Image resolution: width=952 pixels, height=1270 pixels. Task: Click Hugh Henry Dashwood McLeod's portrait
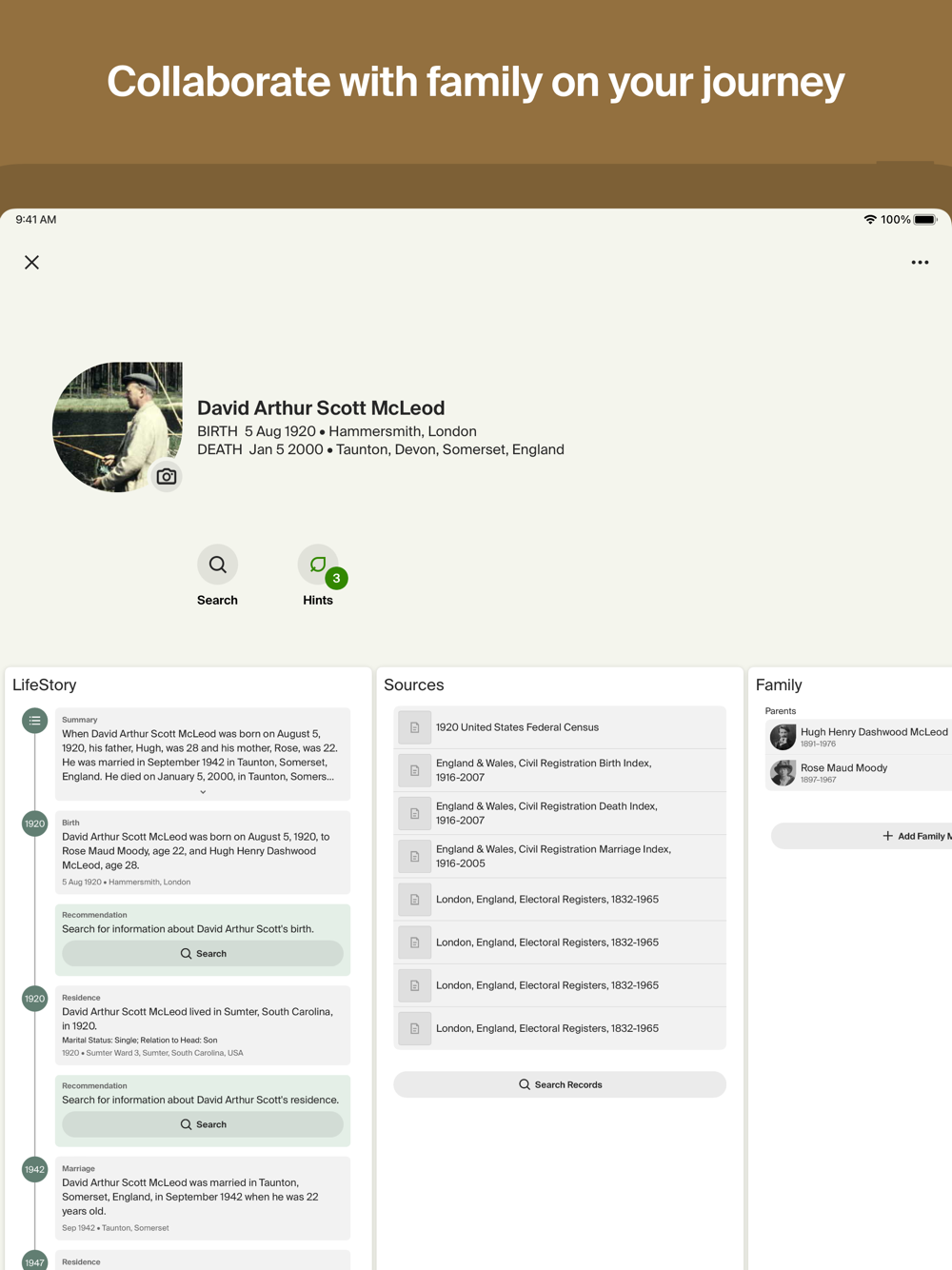(x=783, y=737)
